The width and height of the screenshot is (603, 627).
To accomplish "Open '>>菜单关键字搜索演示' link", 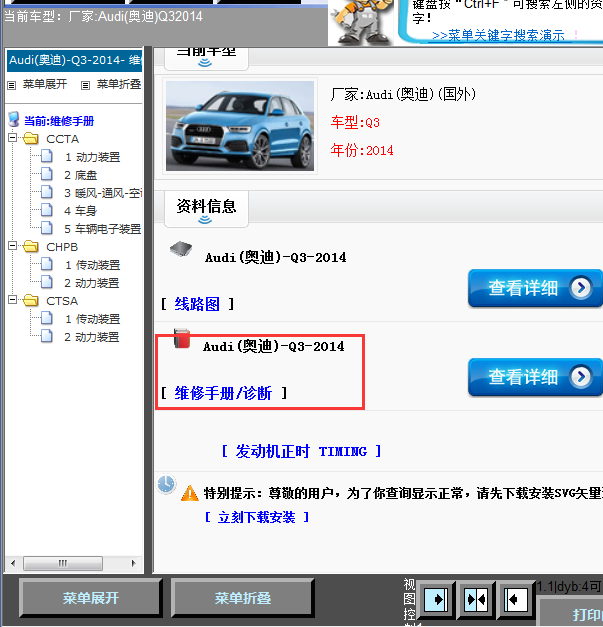I will [498, 35].
